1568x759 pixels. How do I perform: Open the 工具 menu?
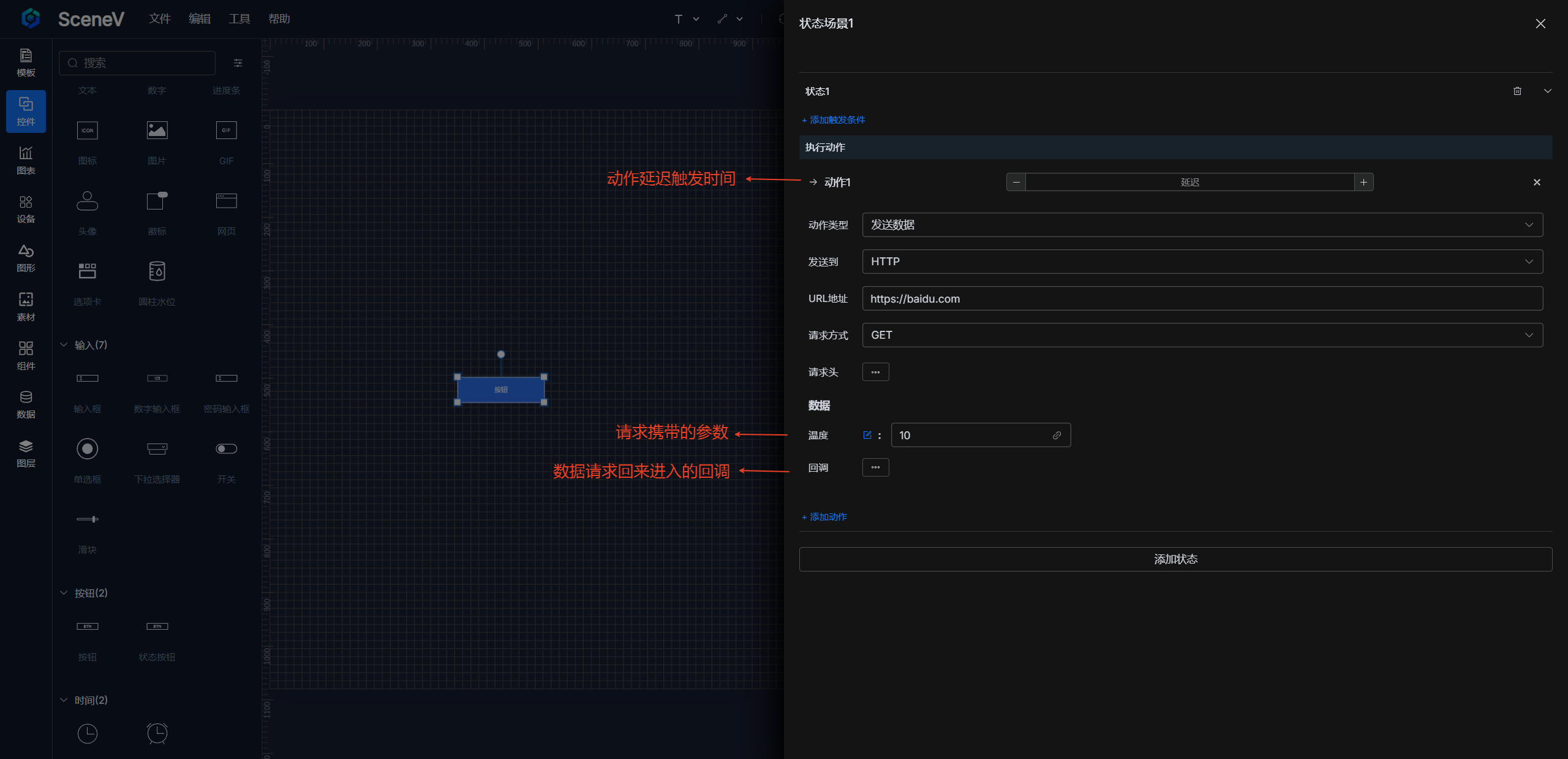coord(239,19)
